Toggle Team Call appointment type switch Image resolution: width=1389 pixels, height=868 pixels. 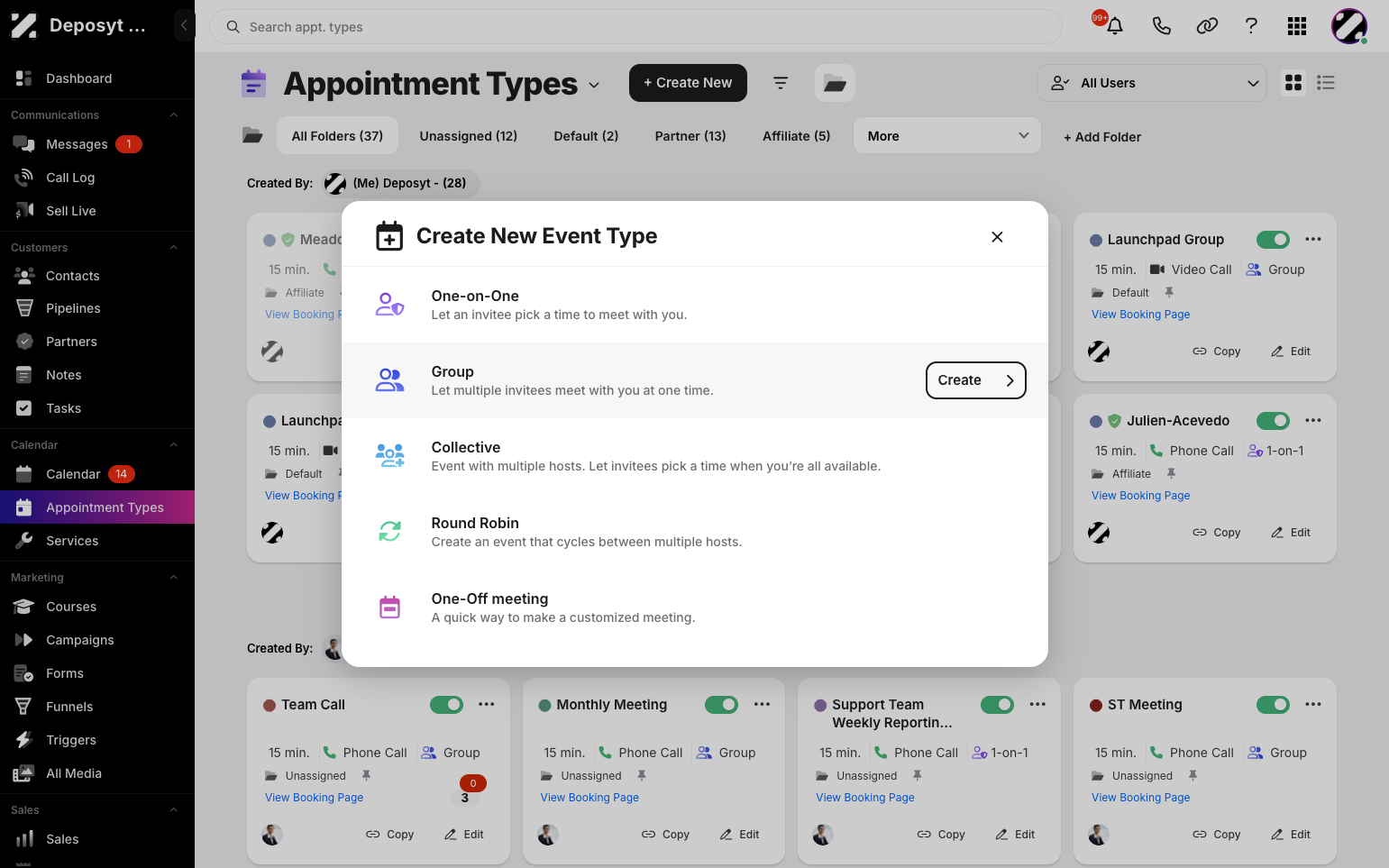[446, 705]
